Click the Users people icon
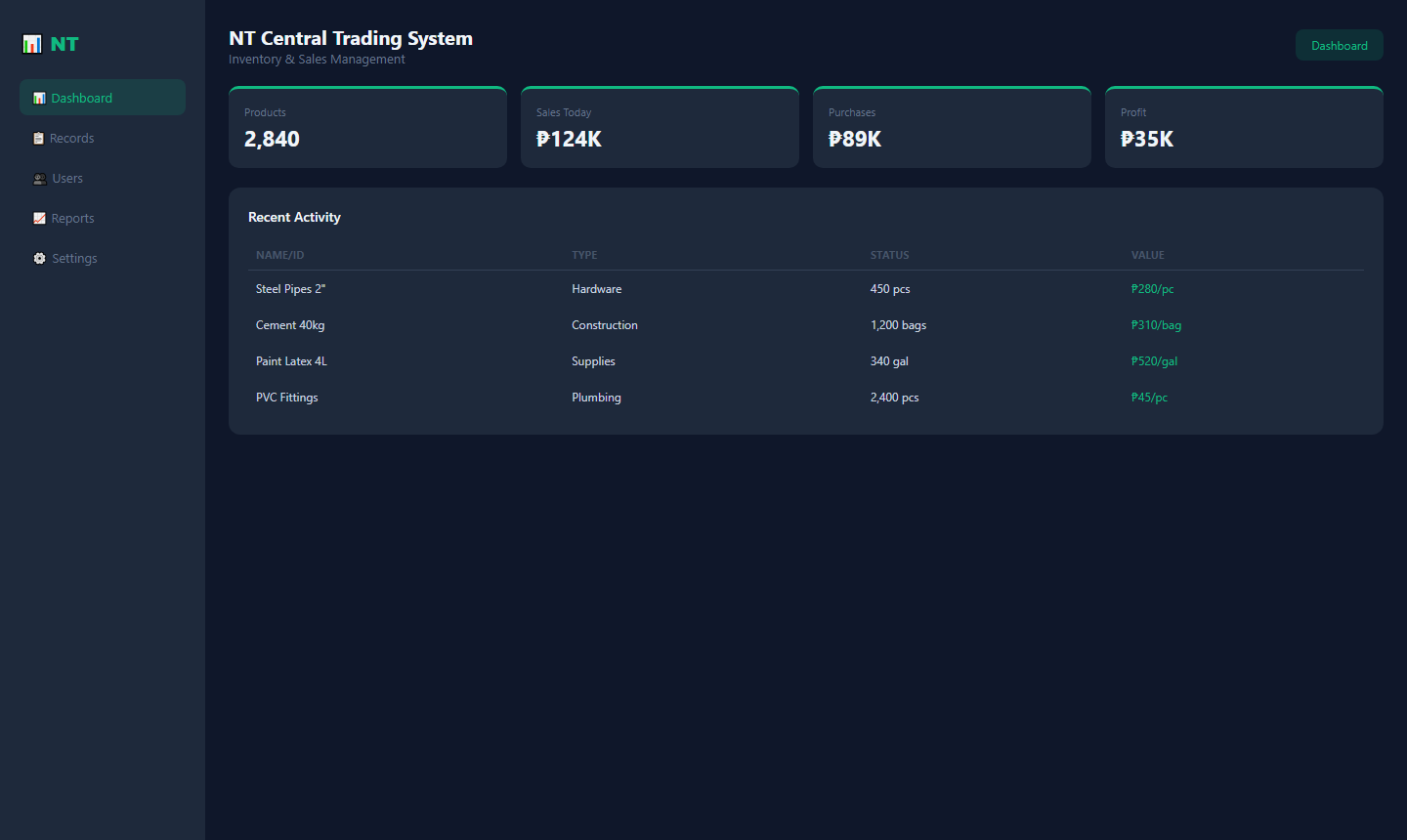Viewport: 1407px width, 840px height. click(40, 178)
